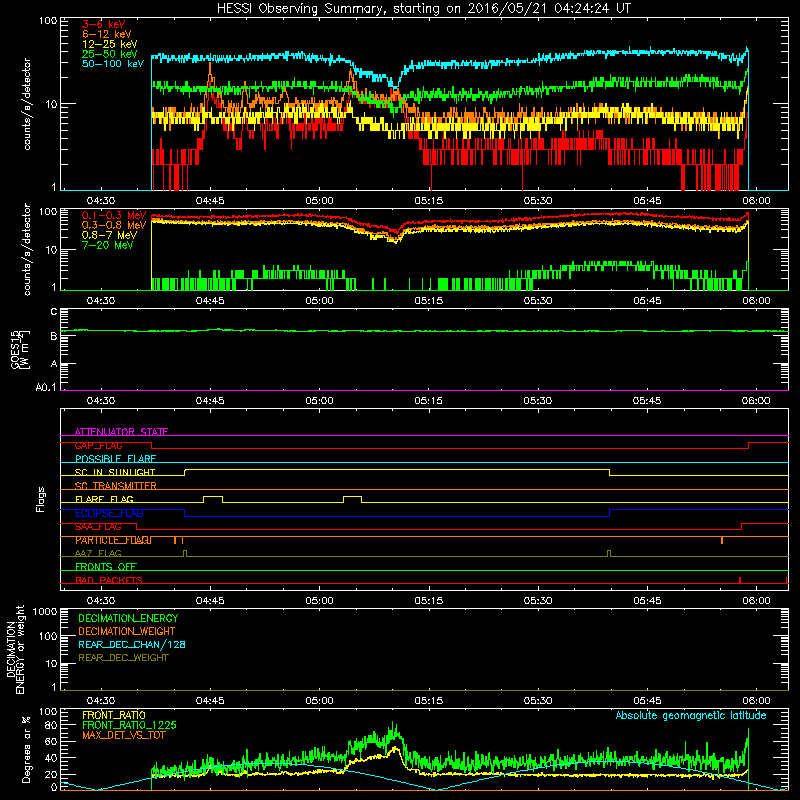This screenshot has height=800, width=800.
Task: Click the 0.3-0.8 MeV legend entry
Action: pos(114,225)
